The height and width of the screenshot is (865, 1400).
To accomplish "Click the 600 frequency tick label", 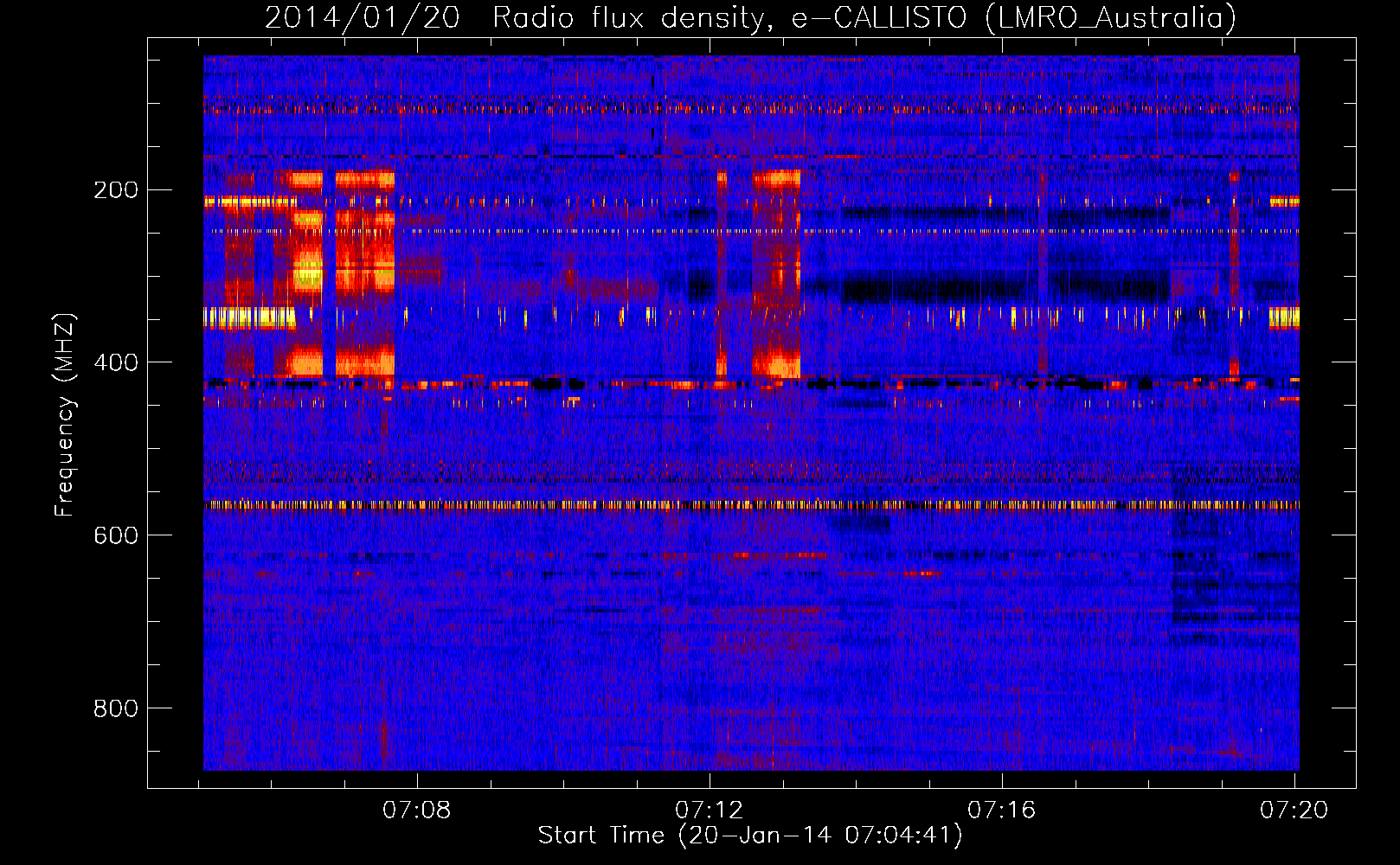I will click(116, 535).
